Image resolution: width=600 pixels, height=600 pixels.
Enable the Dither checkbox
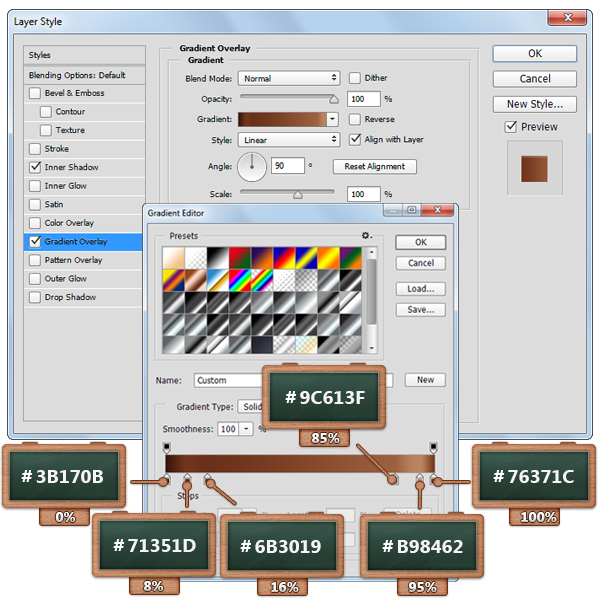(355, 78)
